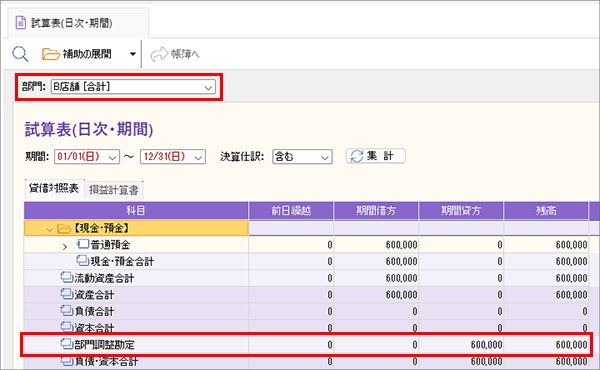Select the 負債合計 row label

tap(94, 311)
